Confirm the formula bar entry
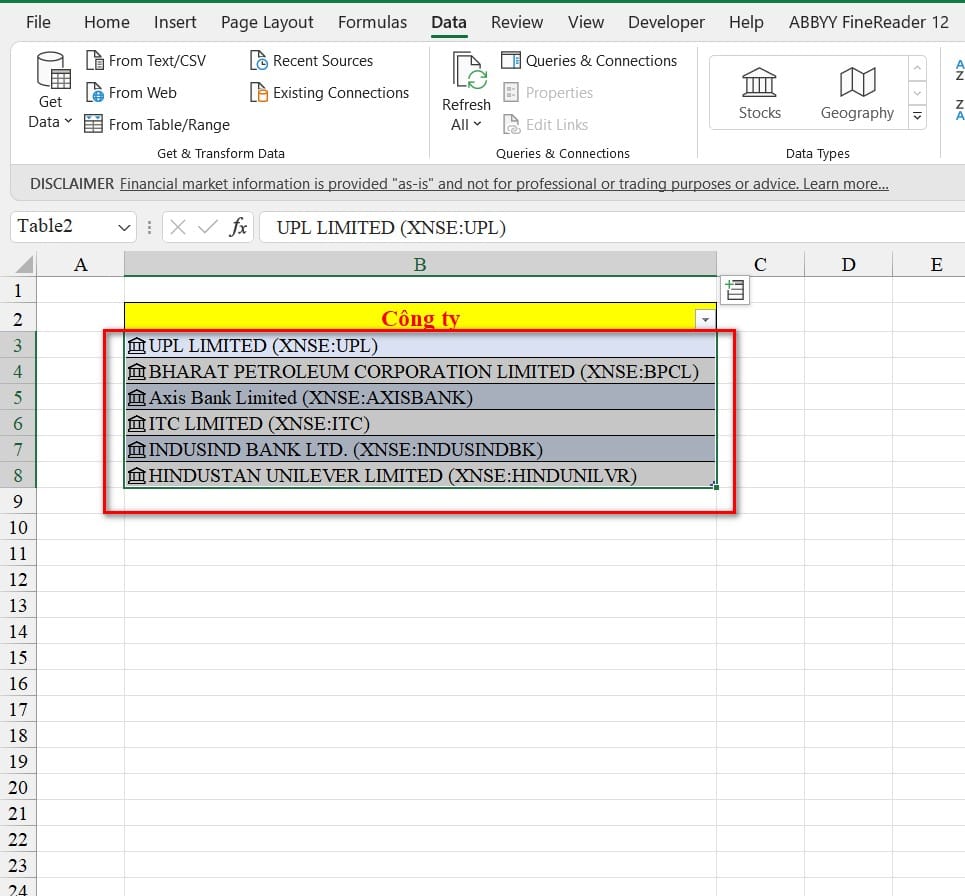The height and width of the screenshot is (896, 965). (207, 228)
